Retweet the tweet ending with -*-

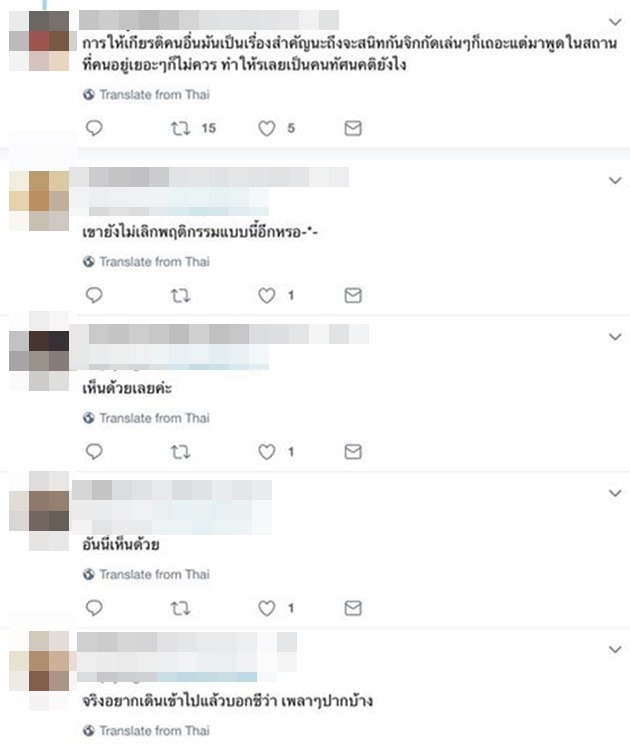pyautogui.click(x=180, y=296)
